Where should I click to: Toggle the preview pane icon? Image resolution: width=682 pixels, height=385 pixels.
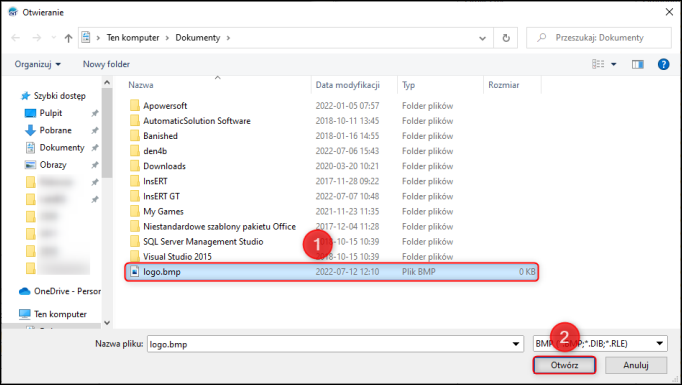tap(638, 64)
